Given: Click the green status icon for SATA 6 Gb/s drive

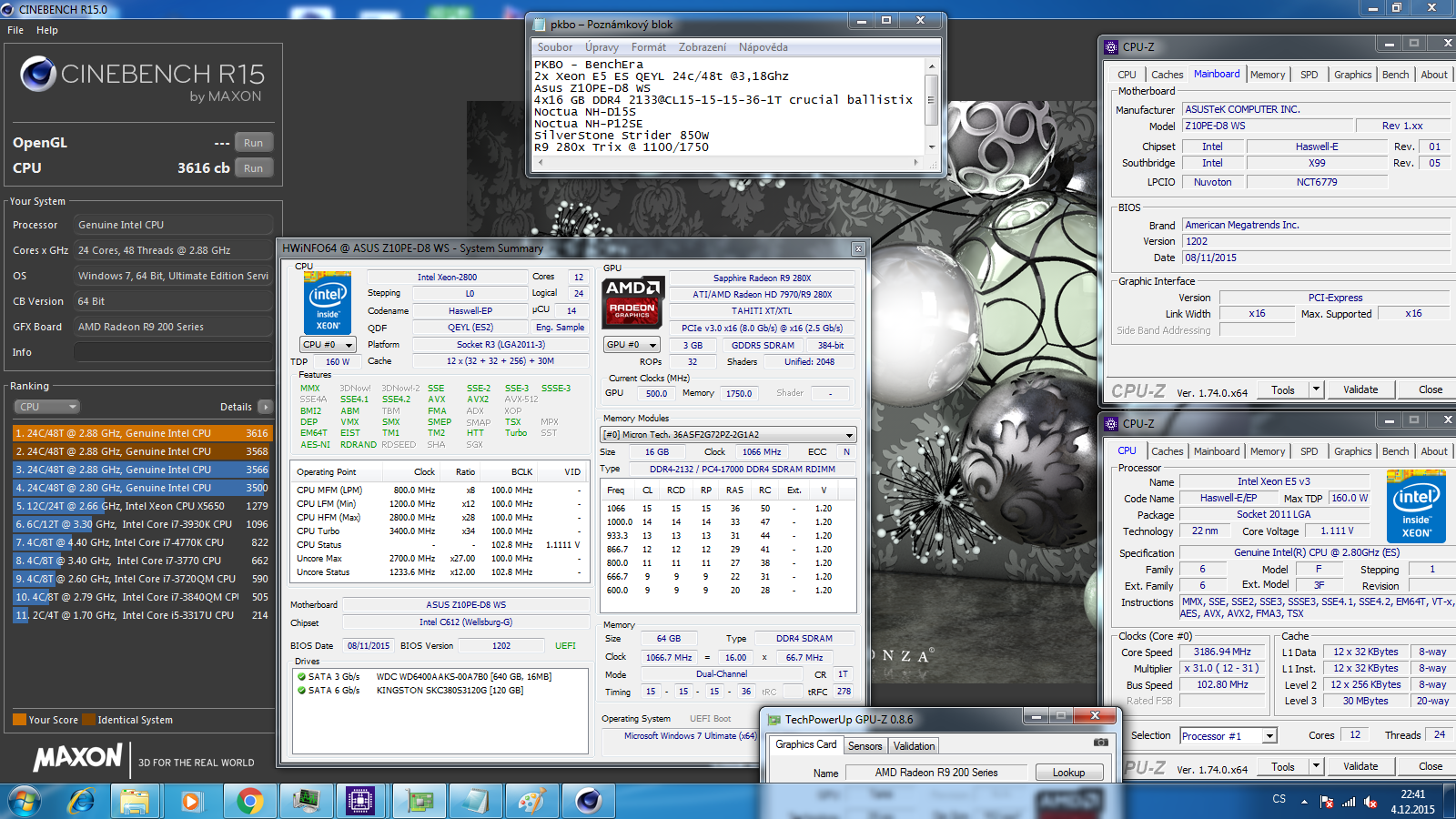Looking at the screenshot, I should point(301,690).
